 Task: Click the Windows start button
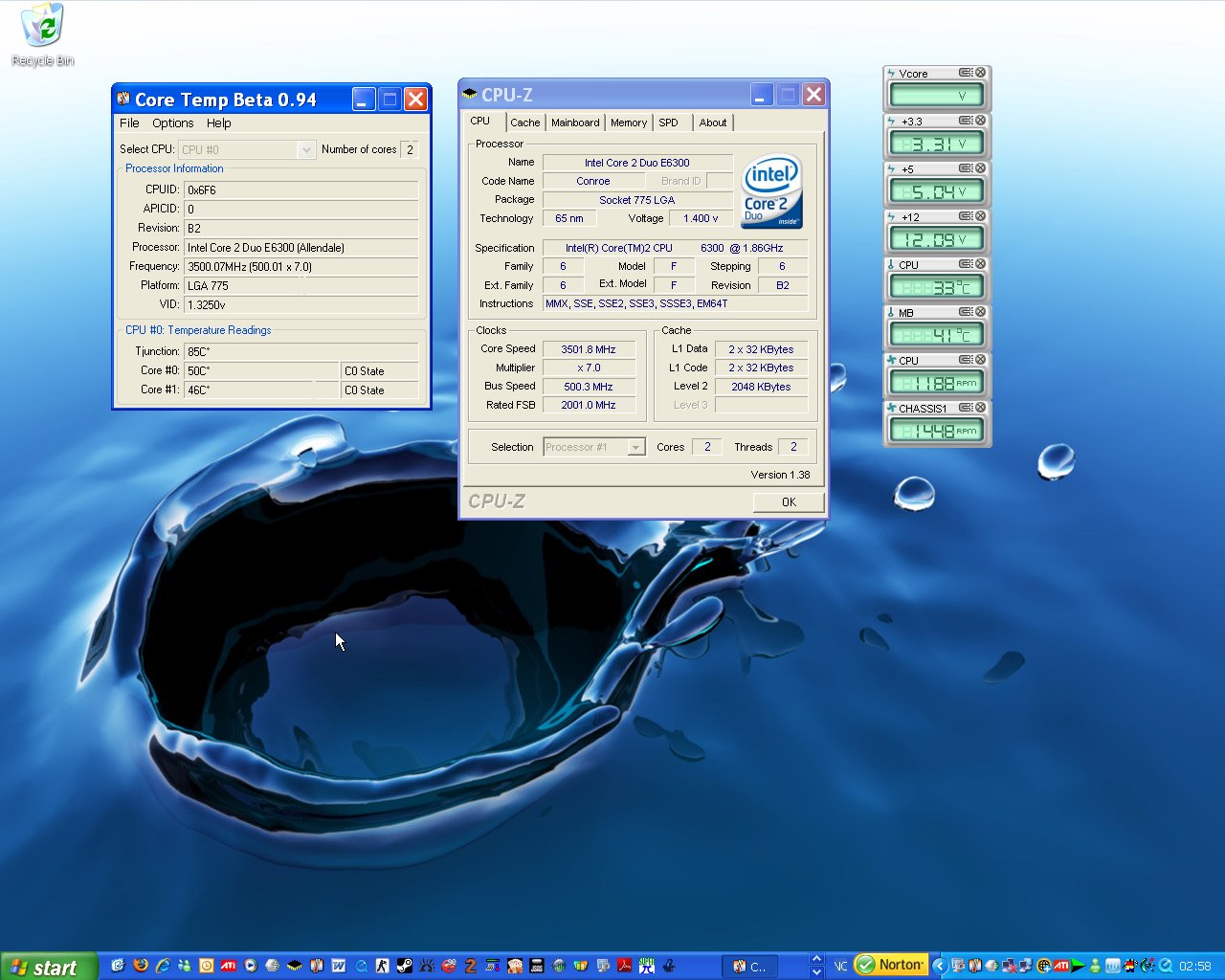48,967
